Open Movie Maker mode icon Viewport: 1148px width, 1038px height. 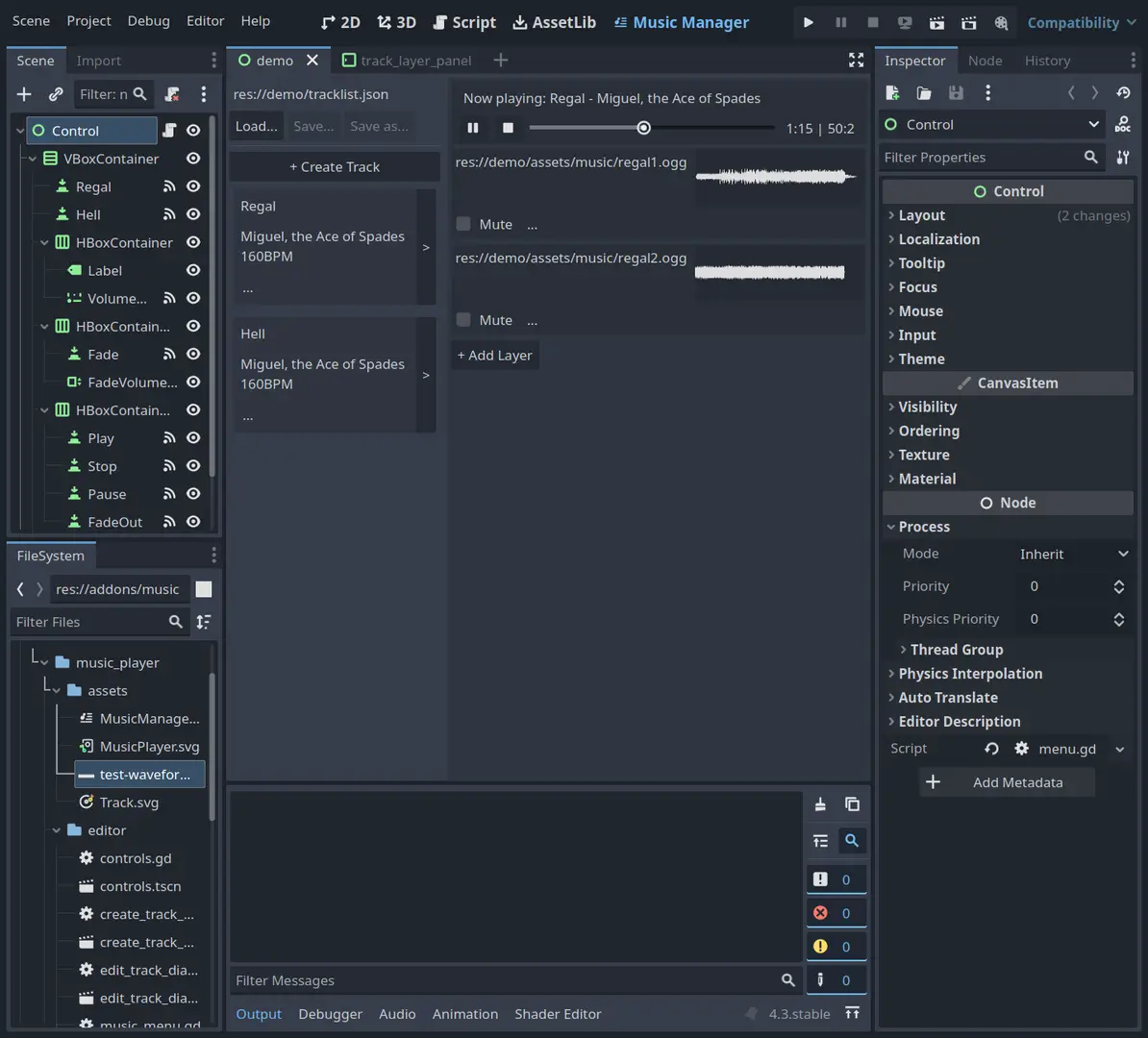coord(1001,22)
